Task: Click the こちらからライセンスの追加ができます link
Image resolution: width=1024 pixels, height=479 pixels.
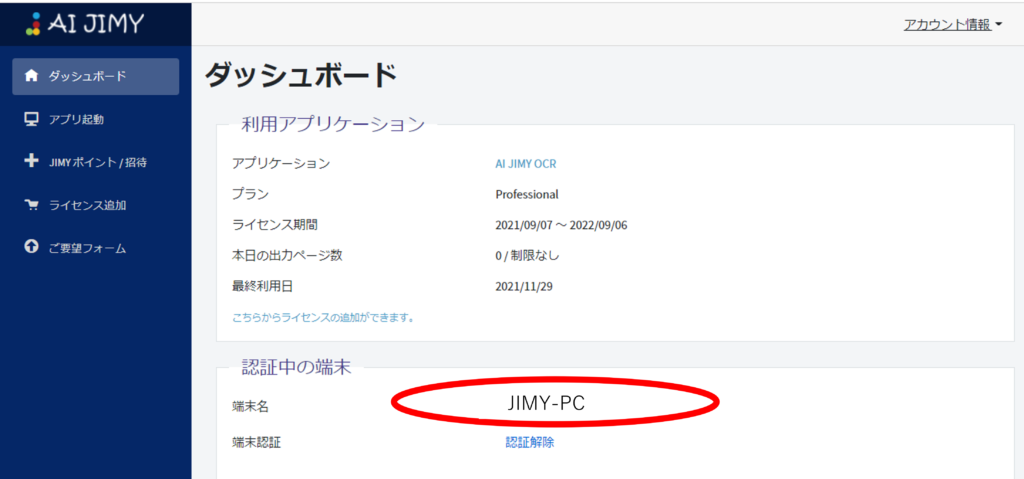Action: [323, 318]
